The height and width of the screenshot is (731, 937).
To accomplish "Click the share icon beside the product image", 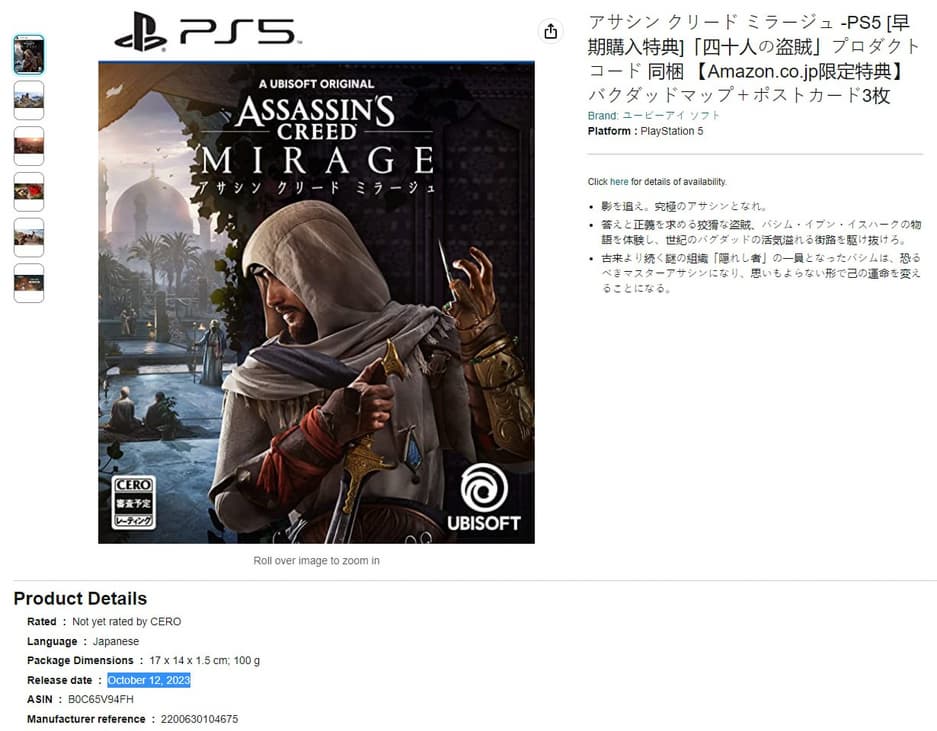I will tap(550, 31).
